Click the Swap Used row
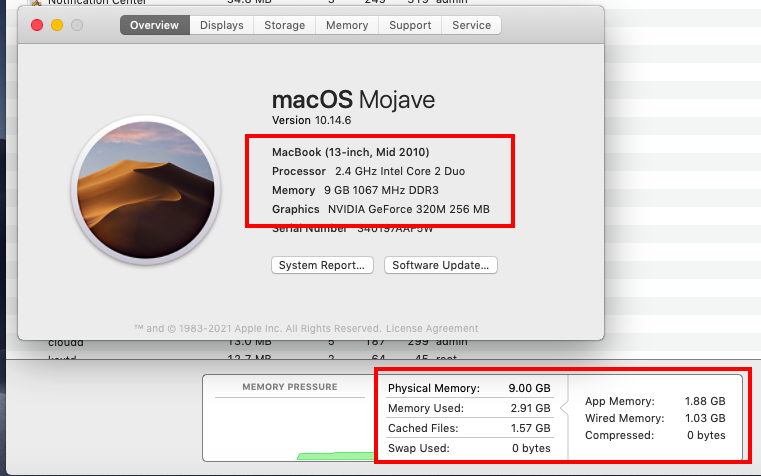 [469, 448]
